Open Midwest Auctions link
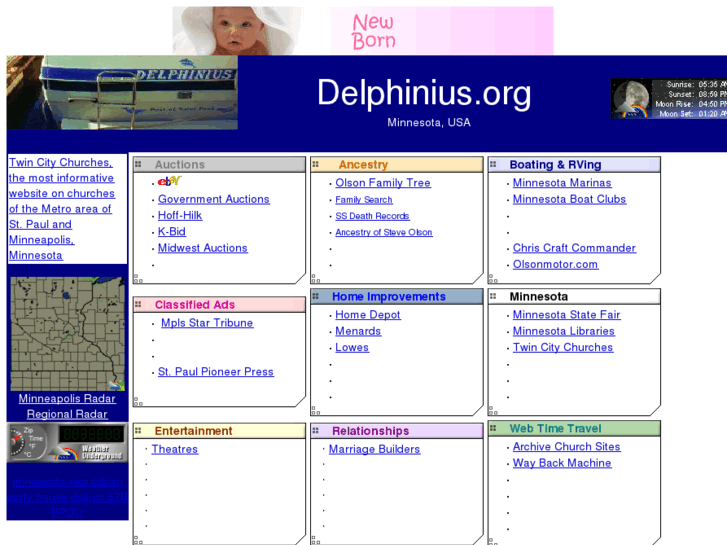The width and height of the screenshot is (727, 545). pyautogui.click(x=203, y=248)
